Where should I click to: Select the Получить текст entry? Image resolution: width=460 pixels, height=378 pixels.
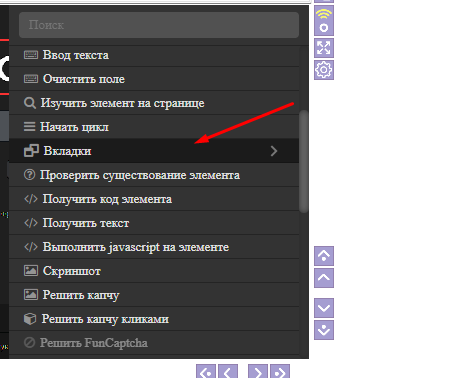154,223
